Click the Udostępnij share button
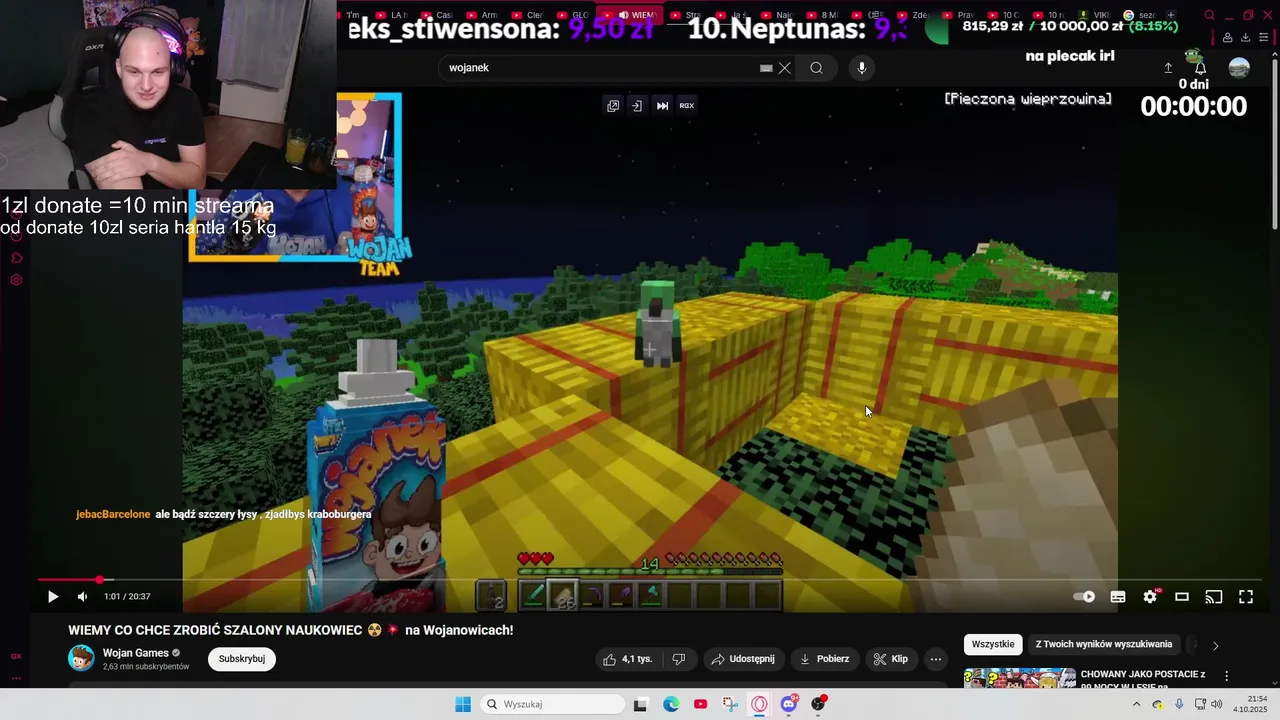The height and width of the screenshot is (720, 1280). [x=743, y=659]
